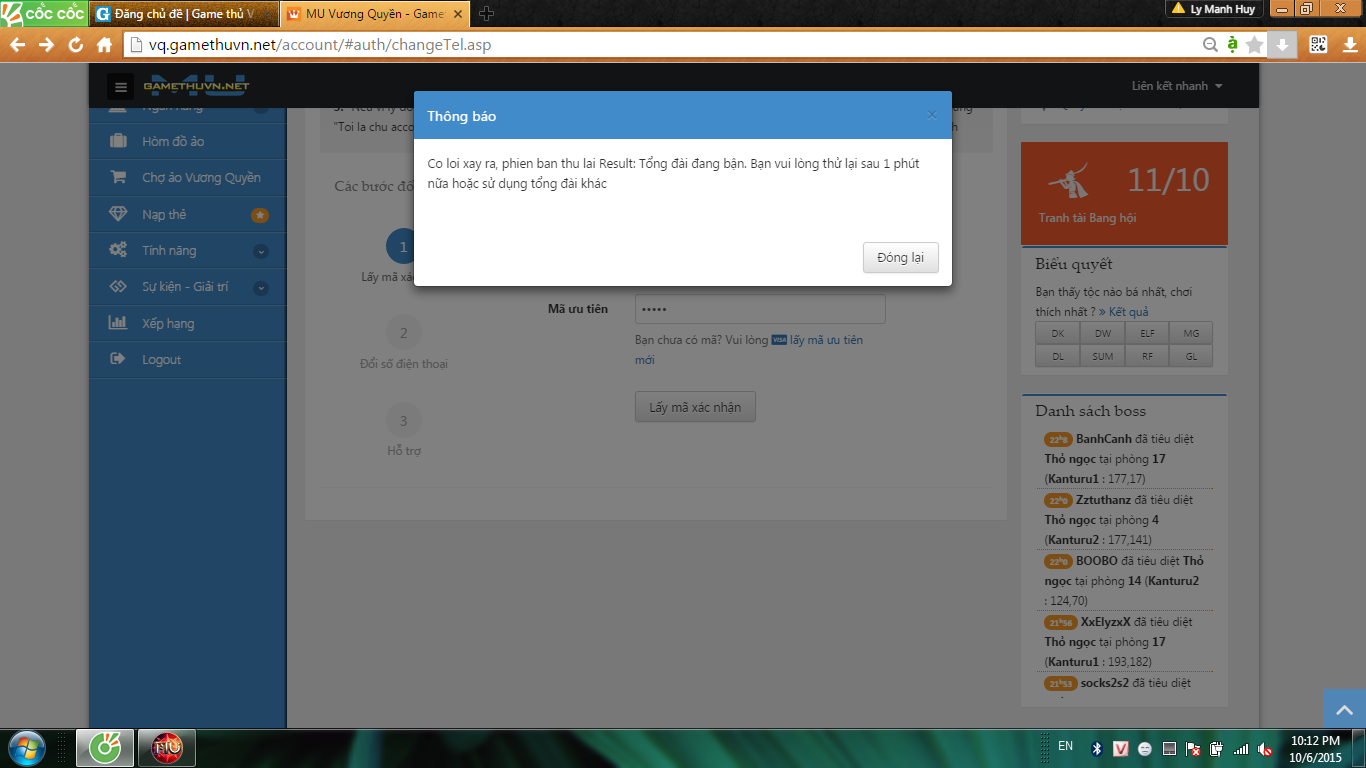Vote for the ELF class option

pyautogui.click(x=1147, y=334)
